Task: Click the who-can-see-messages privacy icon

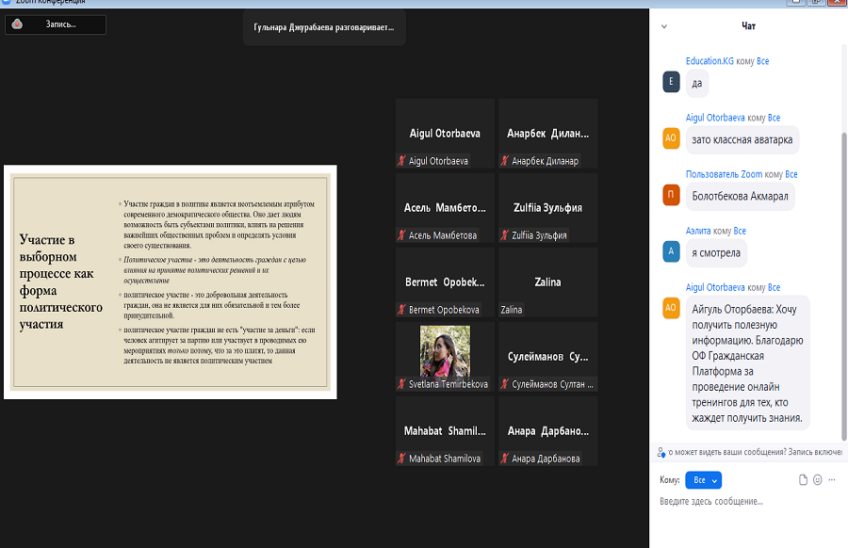Action: coord(661,452)
